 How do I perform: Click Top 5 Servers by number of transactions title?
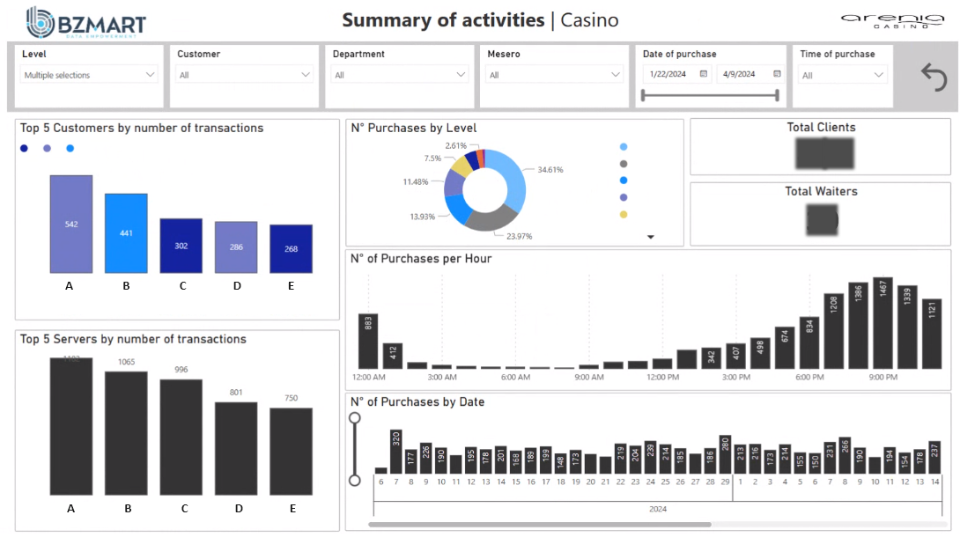133,339
